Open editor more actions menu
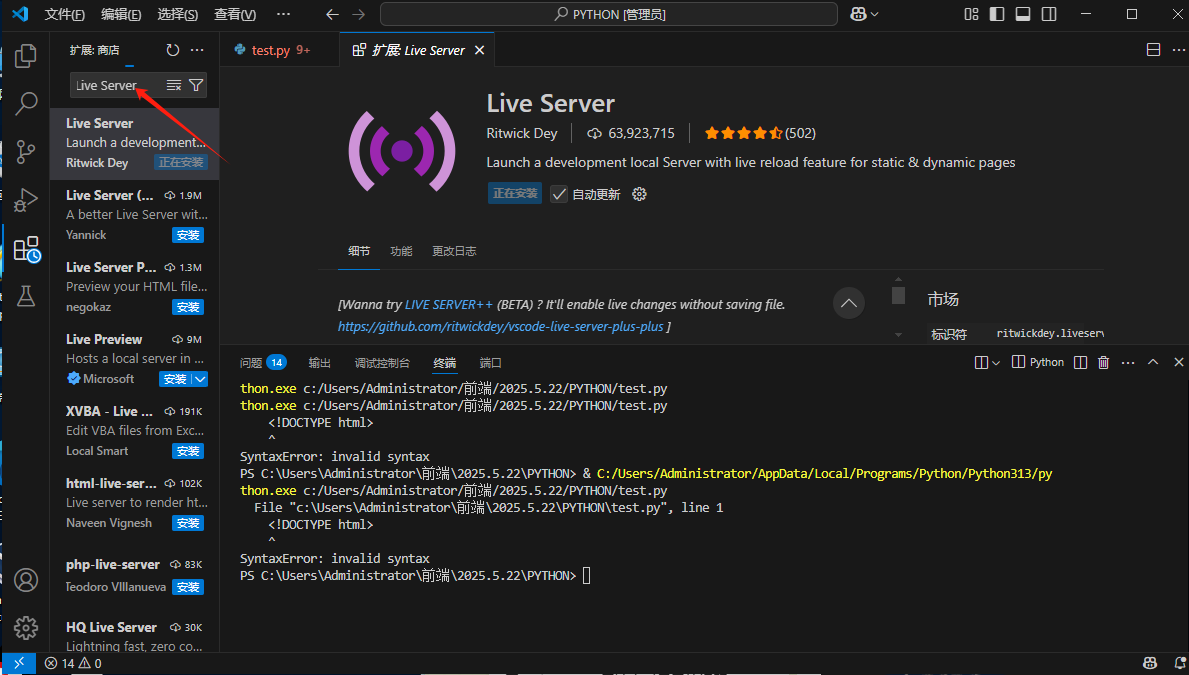 pyautogui.click(x=1178, y=50)
